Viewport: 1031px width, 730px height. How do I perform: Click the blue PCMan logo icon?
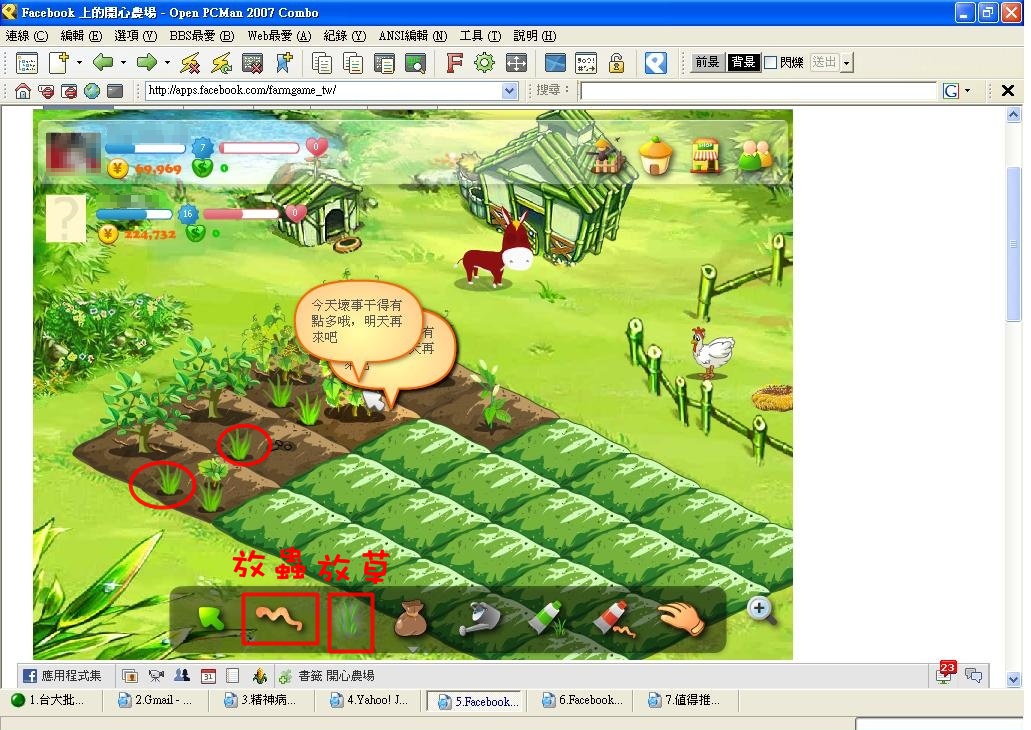(x=656, y=63)
